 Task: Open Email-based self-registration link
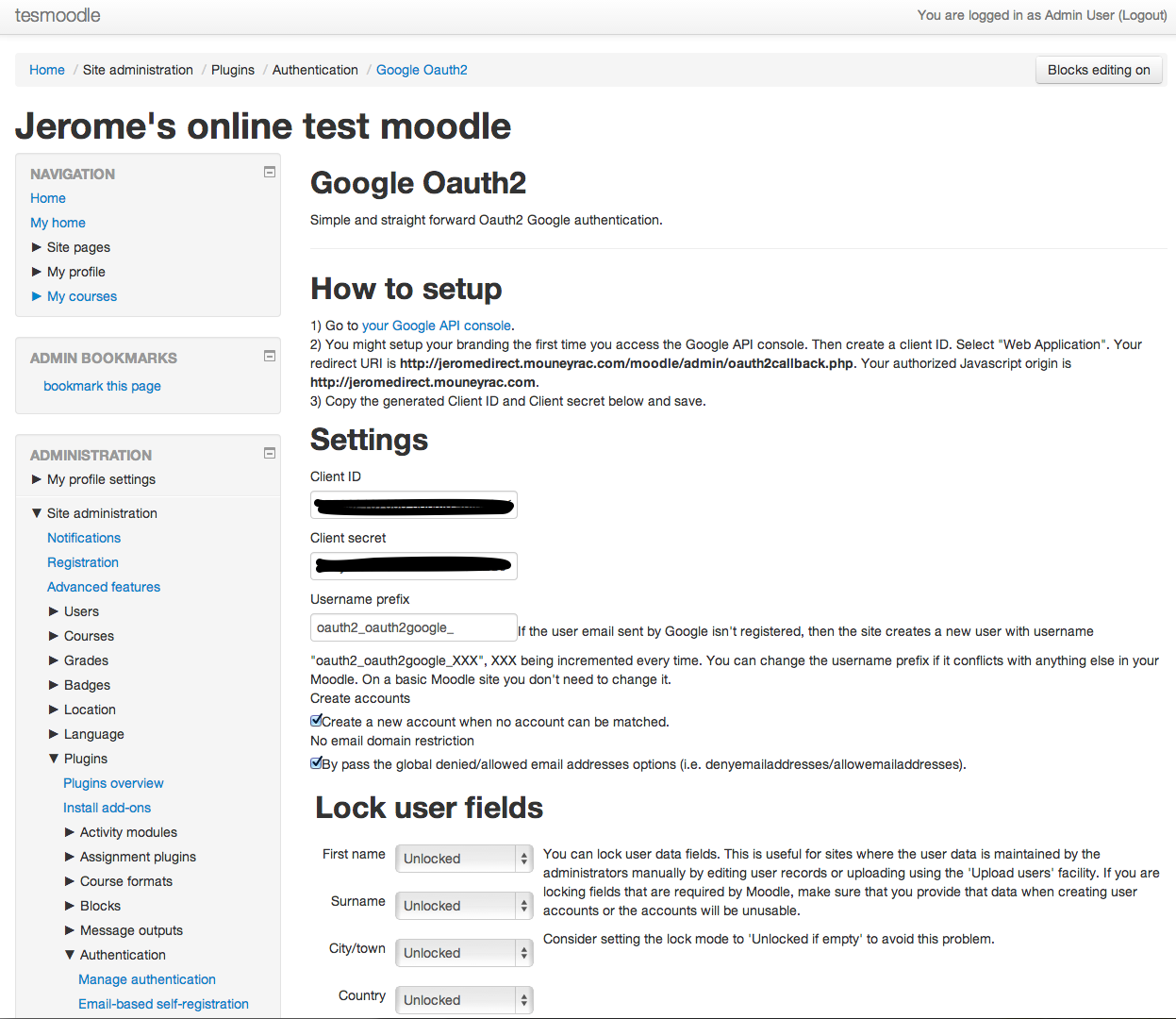click(163, 1004)
